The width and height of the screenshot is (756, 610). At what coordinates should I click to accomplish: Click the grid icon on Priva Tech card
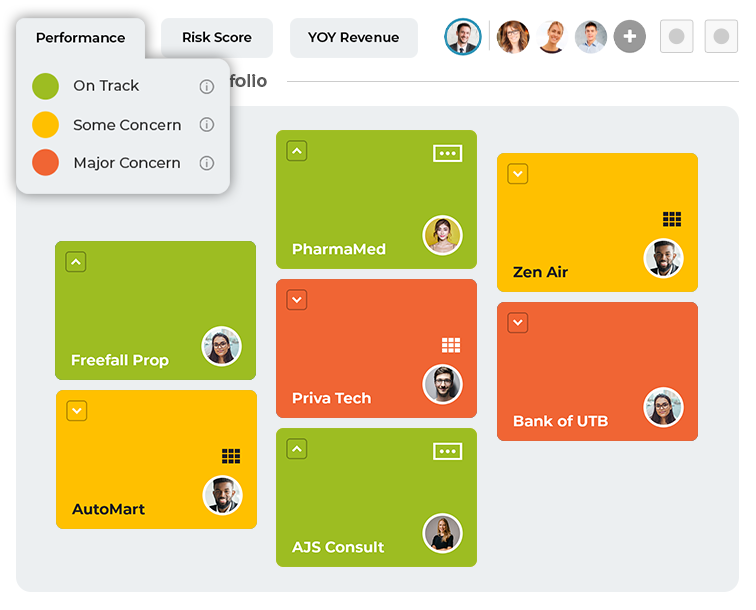point(451,345)
